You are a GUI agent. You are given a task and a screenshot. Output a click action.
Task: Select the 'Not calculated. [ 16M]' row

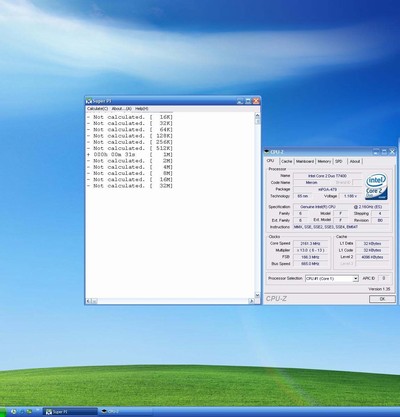point(130,179)
